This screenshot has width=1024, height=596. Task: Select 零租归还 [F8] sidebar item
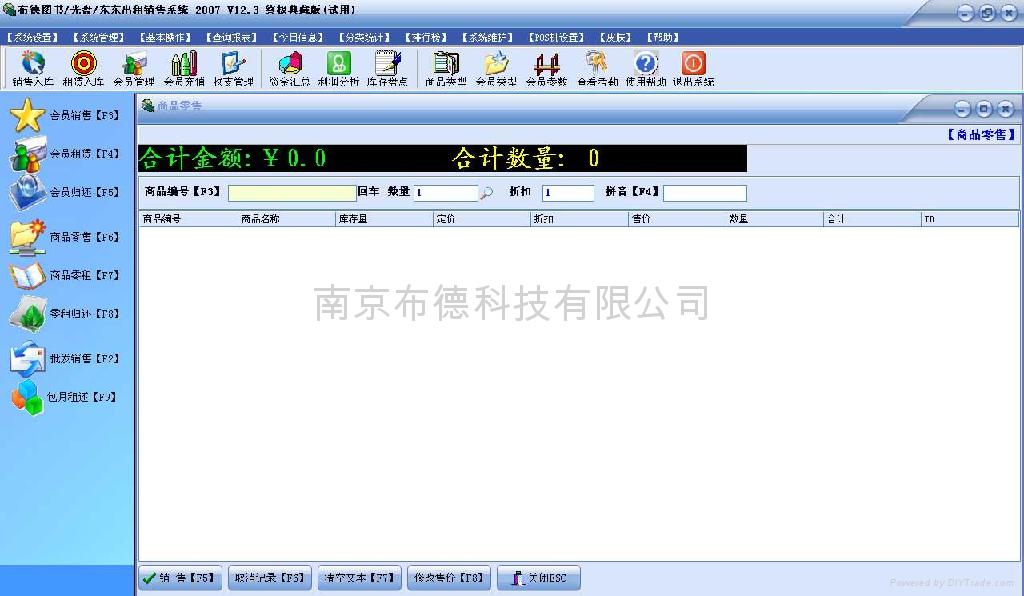click(x=65, y=313)
